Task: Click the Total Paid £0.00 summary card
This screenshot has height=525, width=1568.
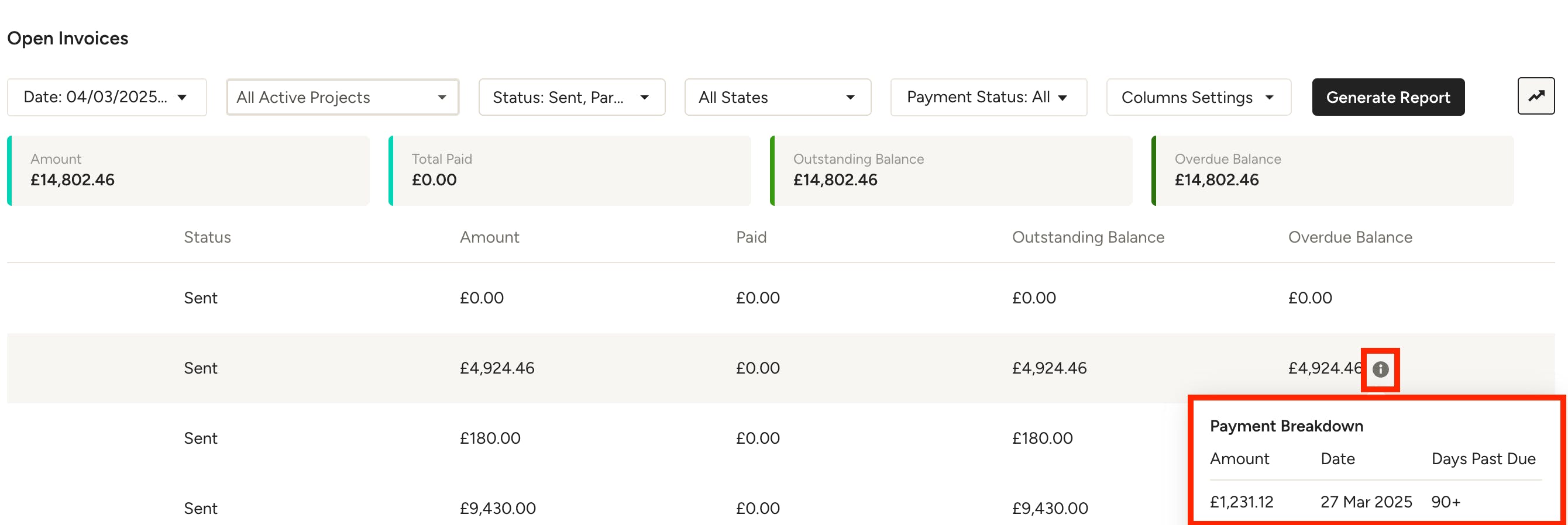Action: point(569,170)
